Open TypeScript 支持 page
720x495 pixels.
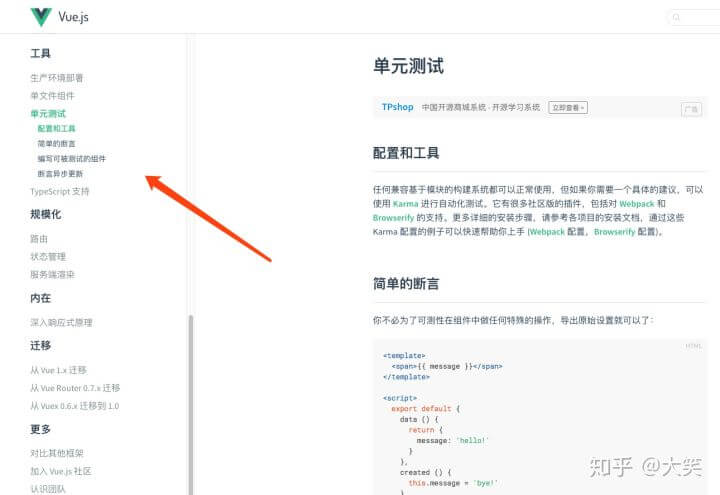point(60,191)
